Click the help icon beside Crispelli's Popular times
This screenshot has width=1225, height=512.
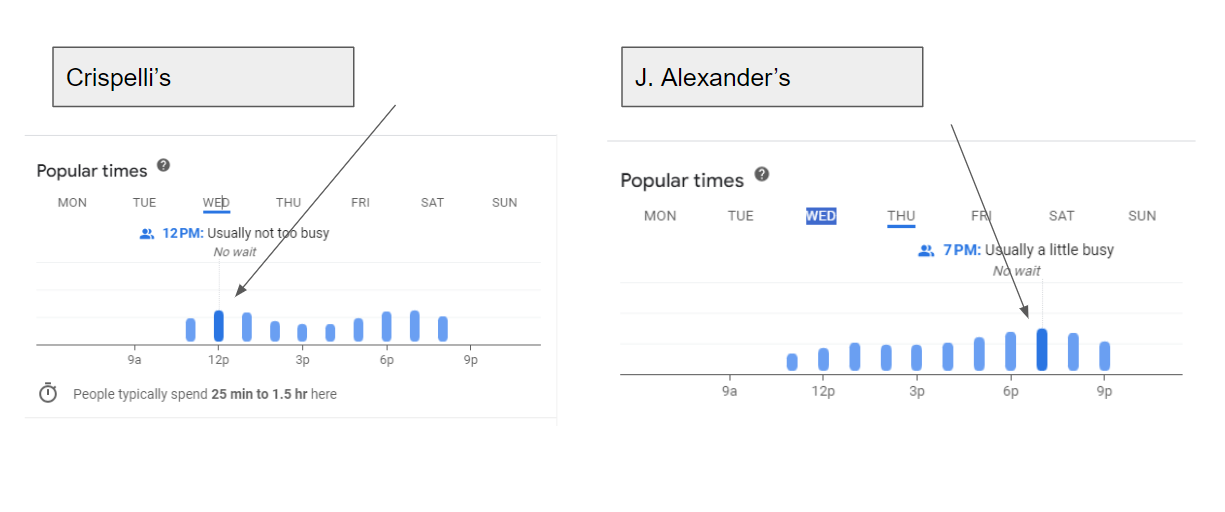pos(164,165)
